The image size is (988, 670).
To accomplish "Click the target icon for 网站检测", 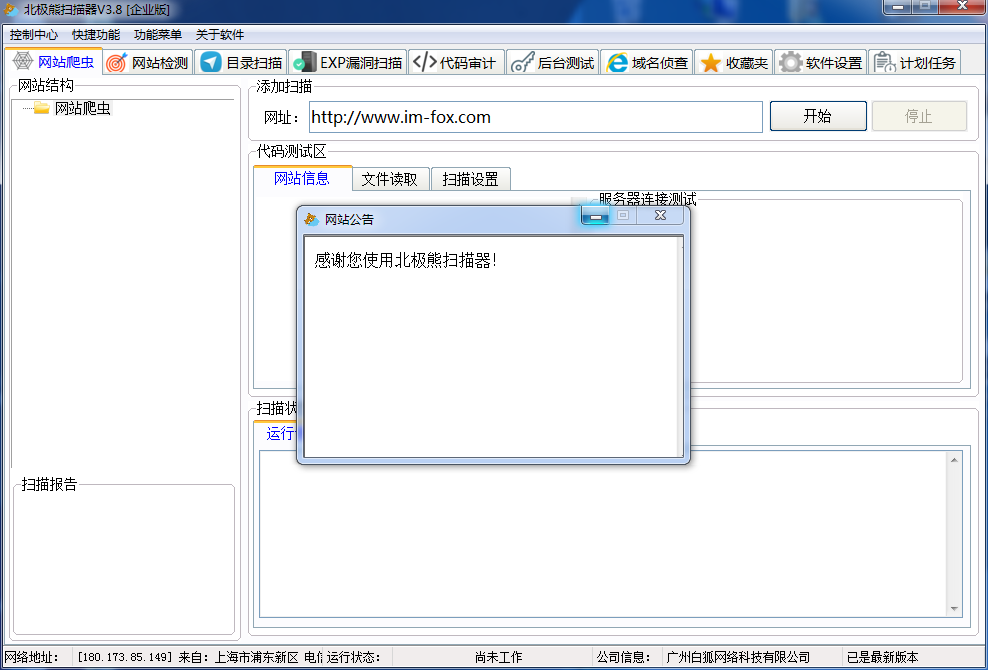I will (116, 63).
